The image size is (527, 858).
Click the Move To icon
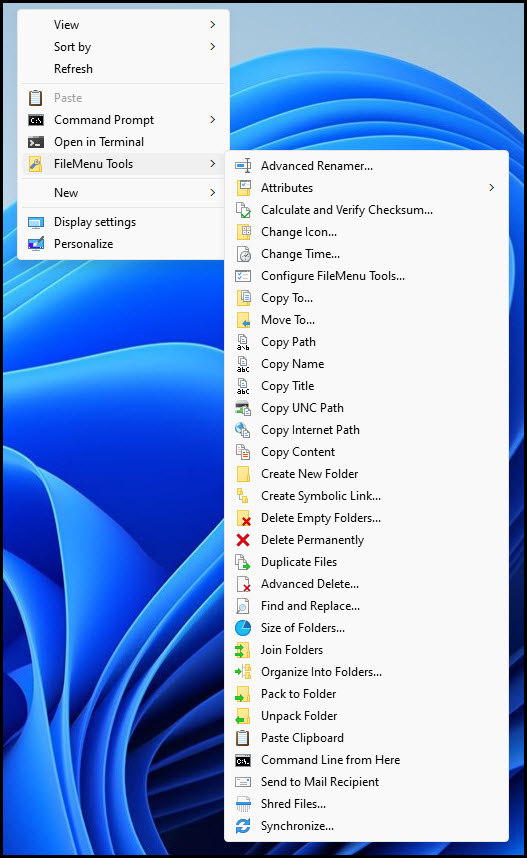click(x=243, y=320)
